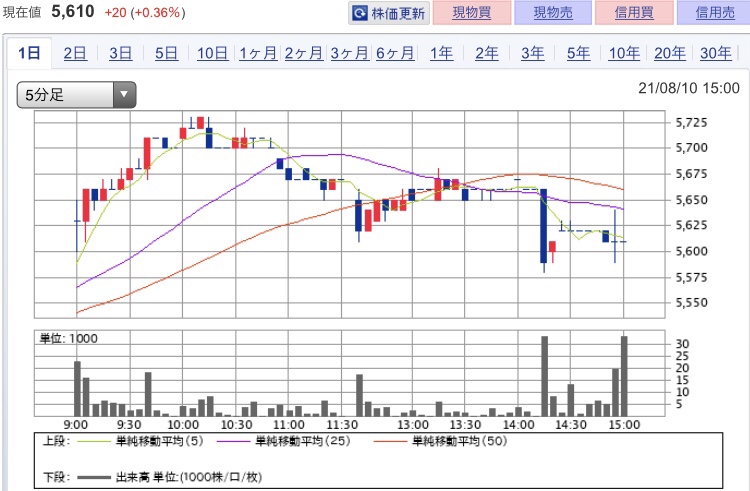
Task: View the 20年 chart range
Action: point(670,53)
